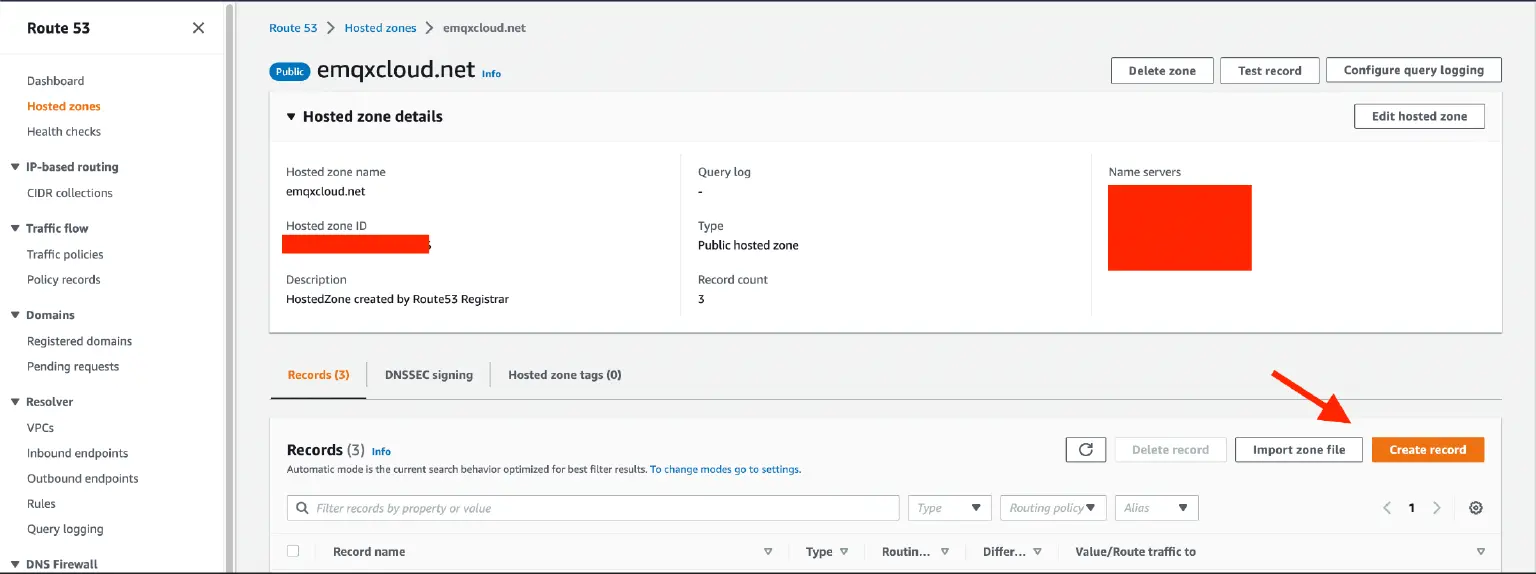Screen dimensions: 1536x574
Task: Open VPCs under Resolver
Action: [41, 428]
